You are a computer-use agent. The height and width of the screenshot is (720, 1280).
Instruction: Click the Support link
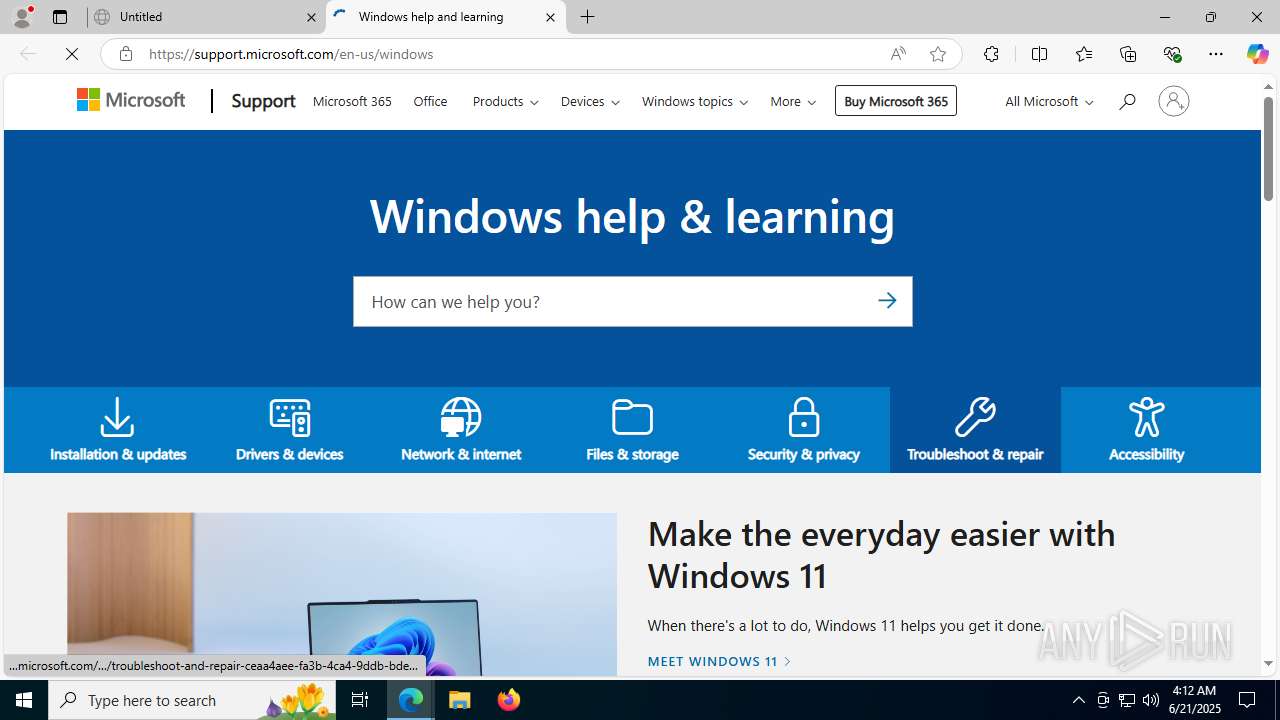point(263,101)
